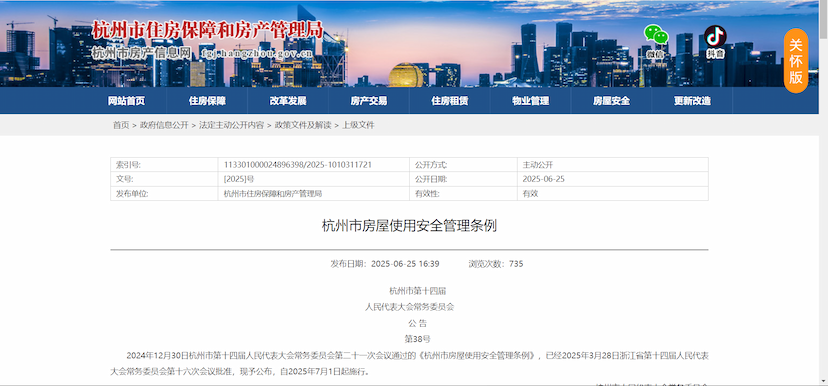Screen dimensions: 828x386
Task: Go to 政府信息公开 in the breadcrumb
Action: click(164, 125)
